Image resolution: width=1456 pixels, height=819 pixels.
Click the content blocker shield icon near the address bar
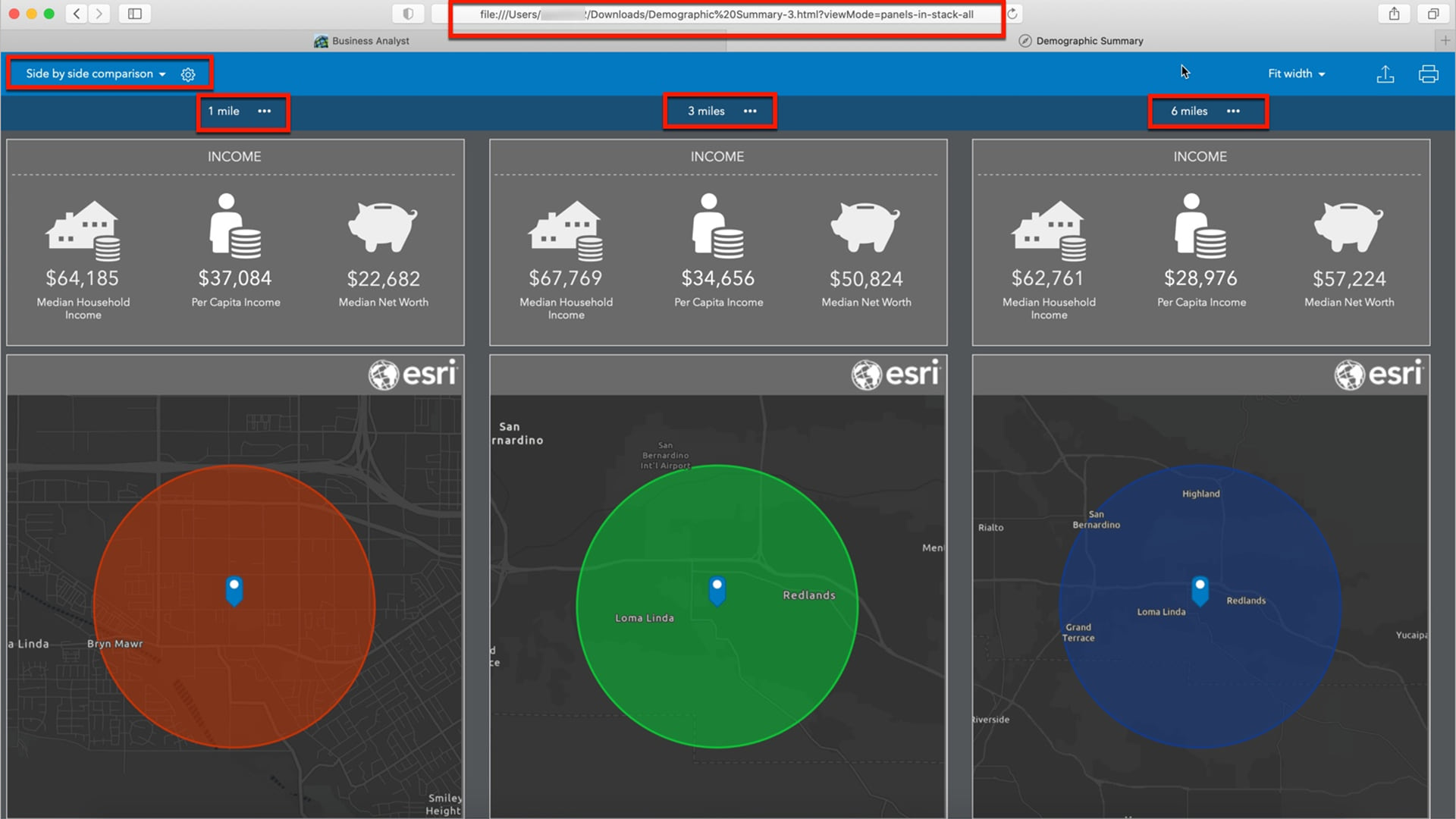[407, 13]
